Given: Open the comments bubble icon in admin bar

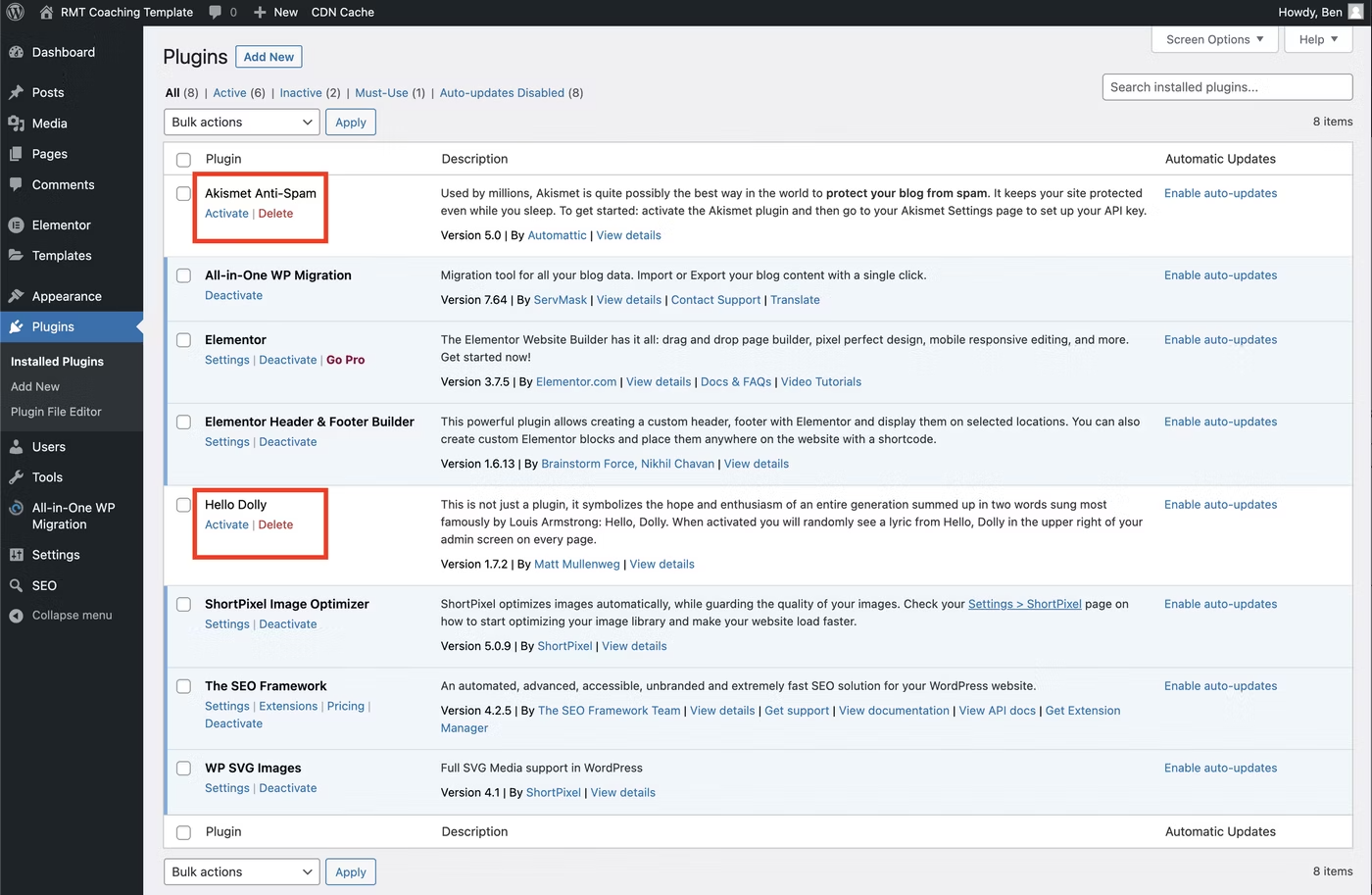Looking at the screenshot, I should 215,13.
